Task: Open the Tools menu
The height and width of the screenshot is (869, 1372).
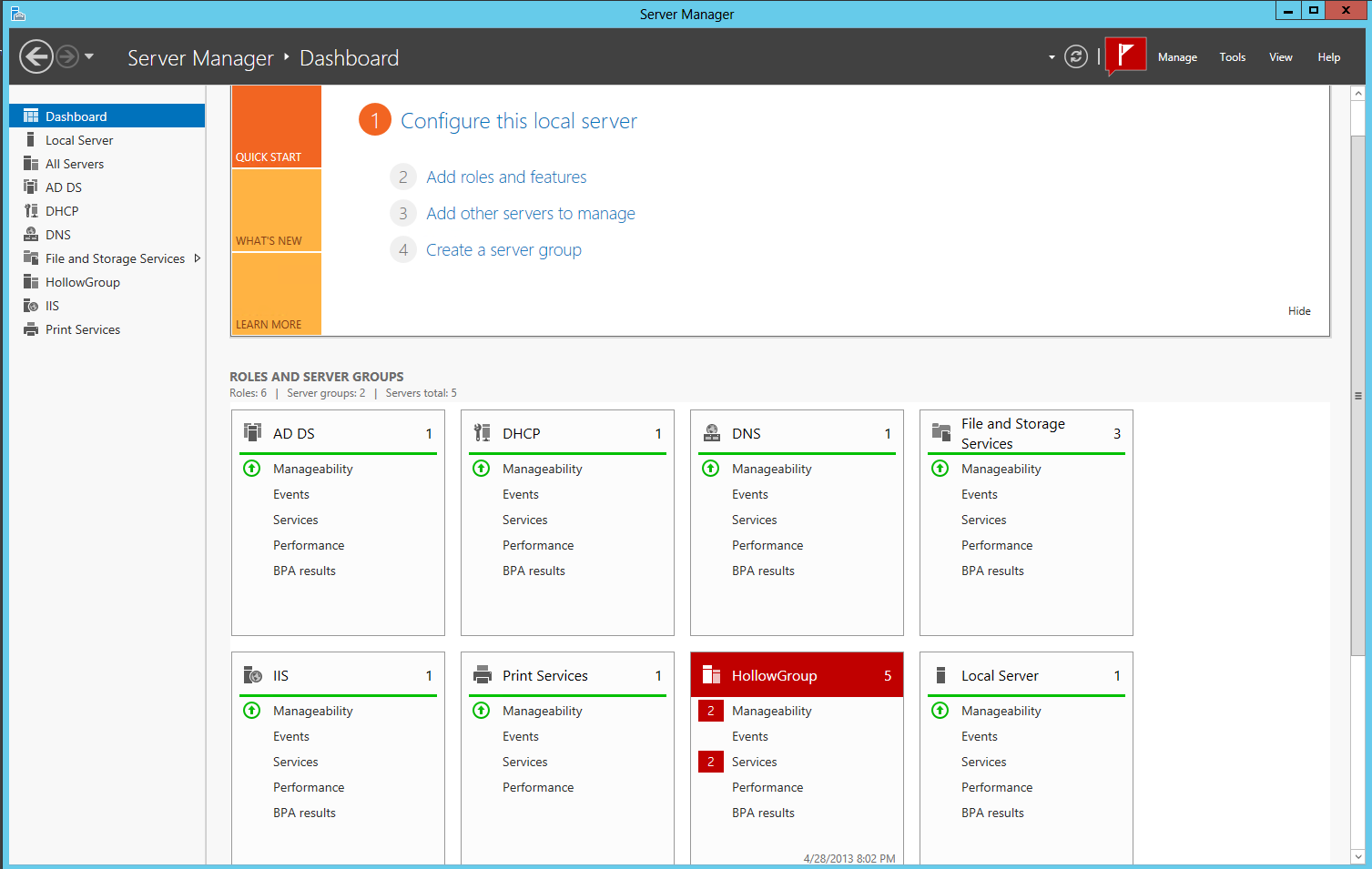Action: [1232, 57]
